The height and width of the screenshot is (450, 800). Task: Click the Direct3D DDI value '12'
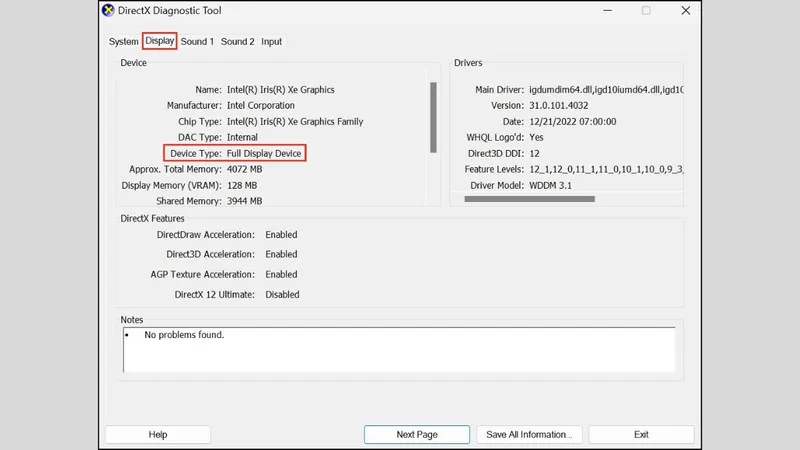coord(534,153)
